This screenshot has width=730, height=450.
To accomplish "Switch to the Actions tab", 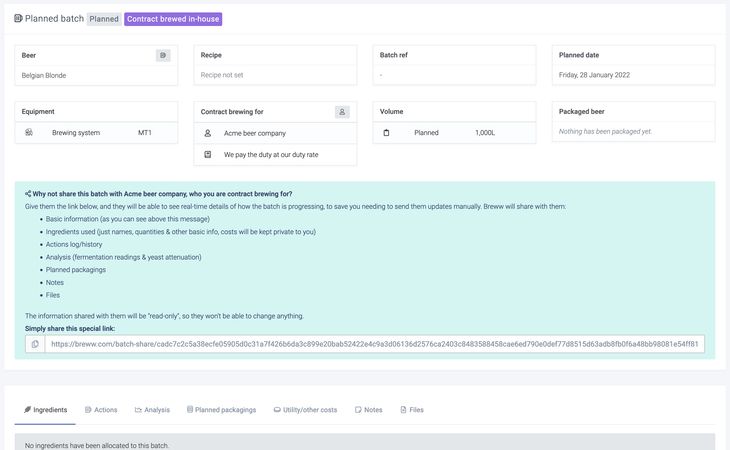I will tap(101, 410).
